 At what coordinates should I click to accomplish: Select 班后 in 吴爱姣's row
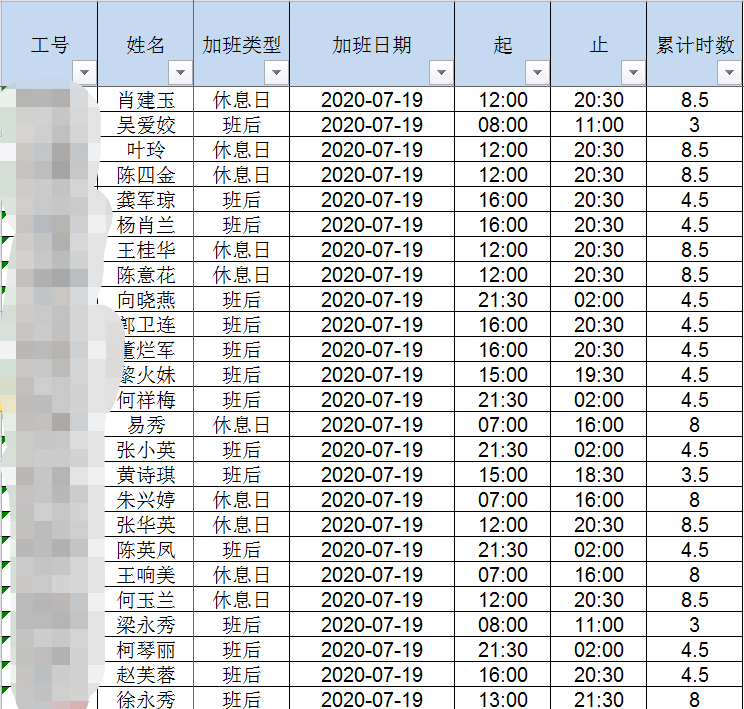click(x=242, y=125)
